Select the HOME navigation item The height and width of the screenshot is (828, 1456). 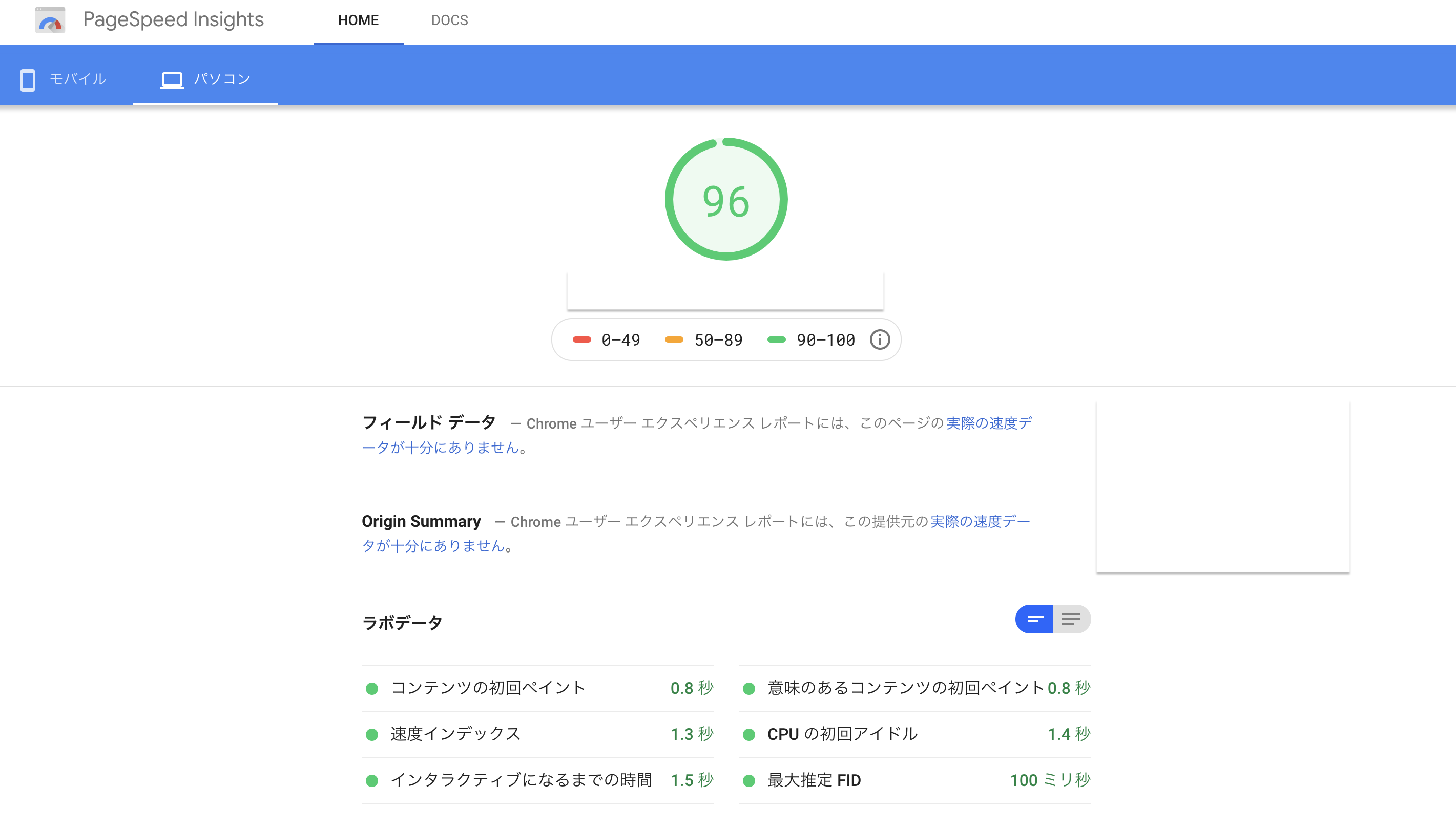pos(358,20)
